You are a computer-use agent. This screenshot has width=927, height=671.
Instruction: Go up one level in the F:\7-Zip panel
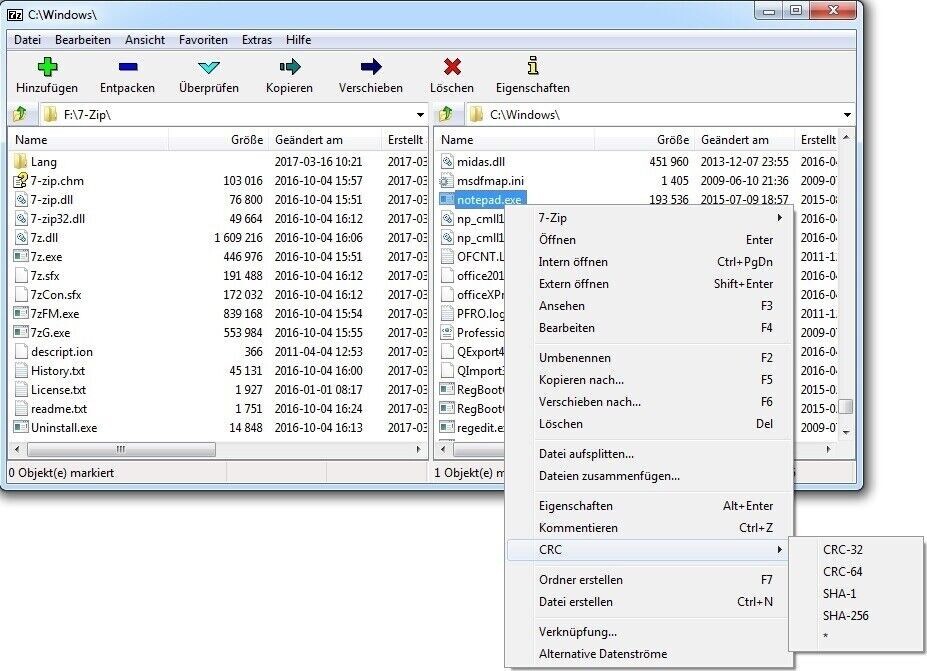pyautogui.click(x=18, y=114)
